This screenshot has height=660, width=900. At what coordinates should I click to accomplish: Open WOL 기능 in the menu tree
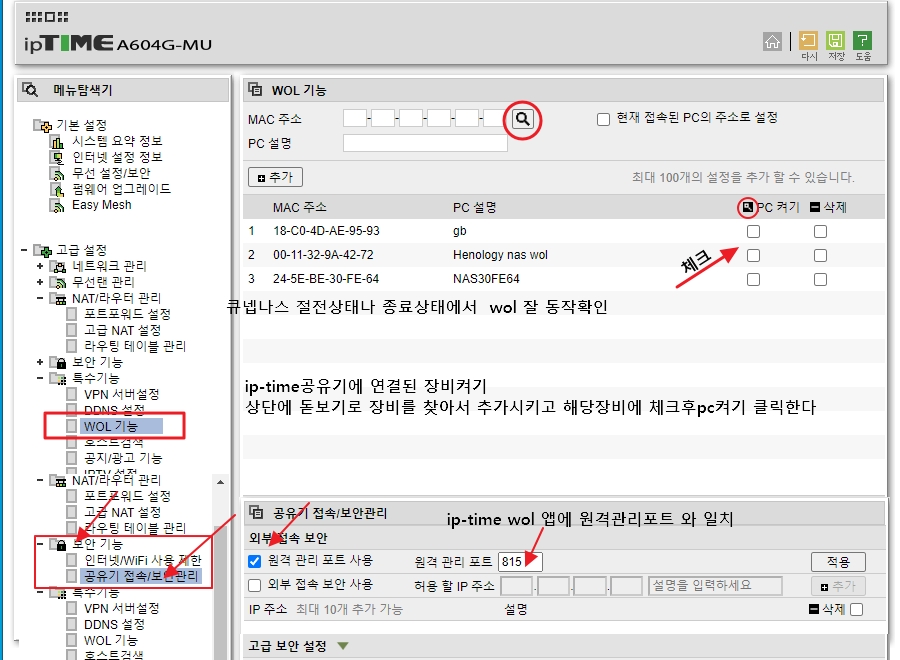click(x=110, y=426)
